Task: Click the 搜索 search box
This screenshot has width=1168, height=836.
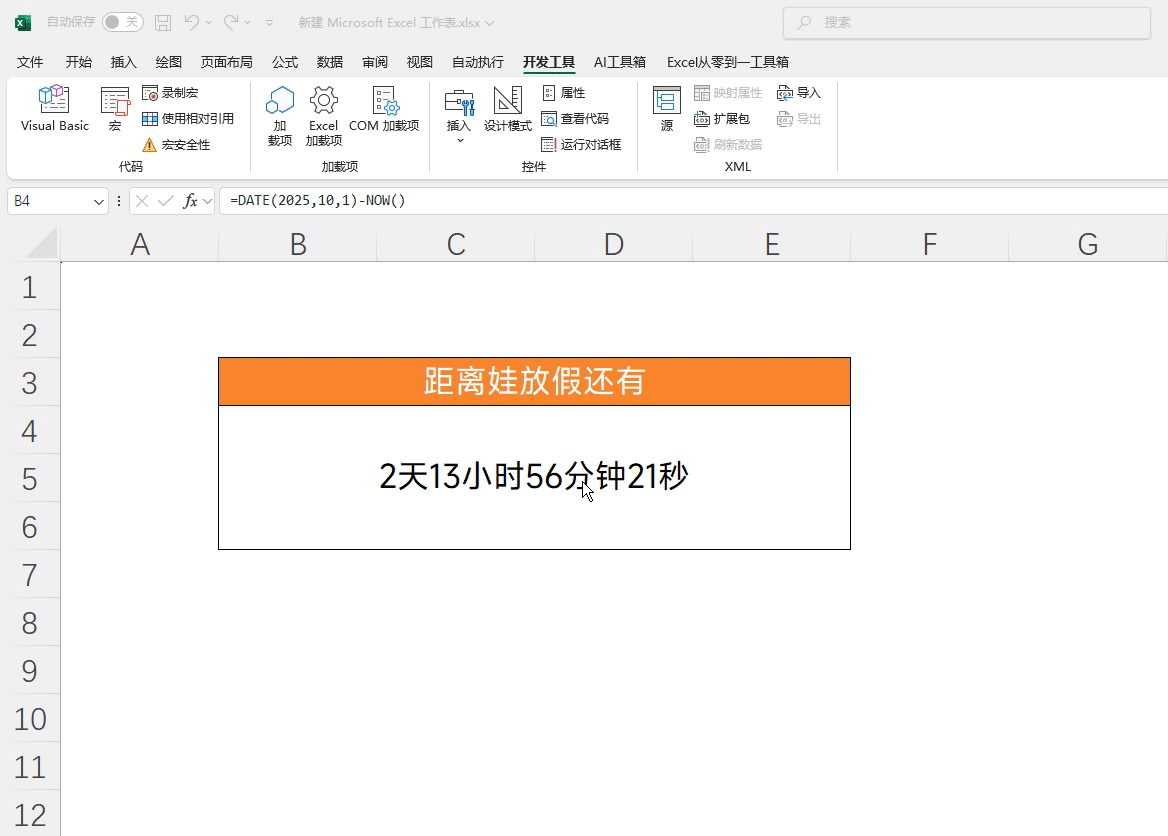Action: pyautogui.click(x=967, y=23)
